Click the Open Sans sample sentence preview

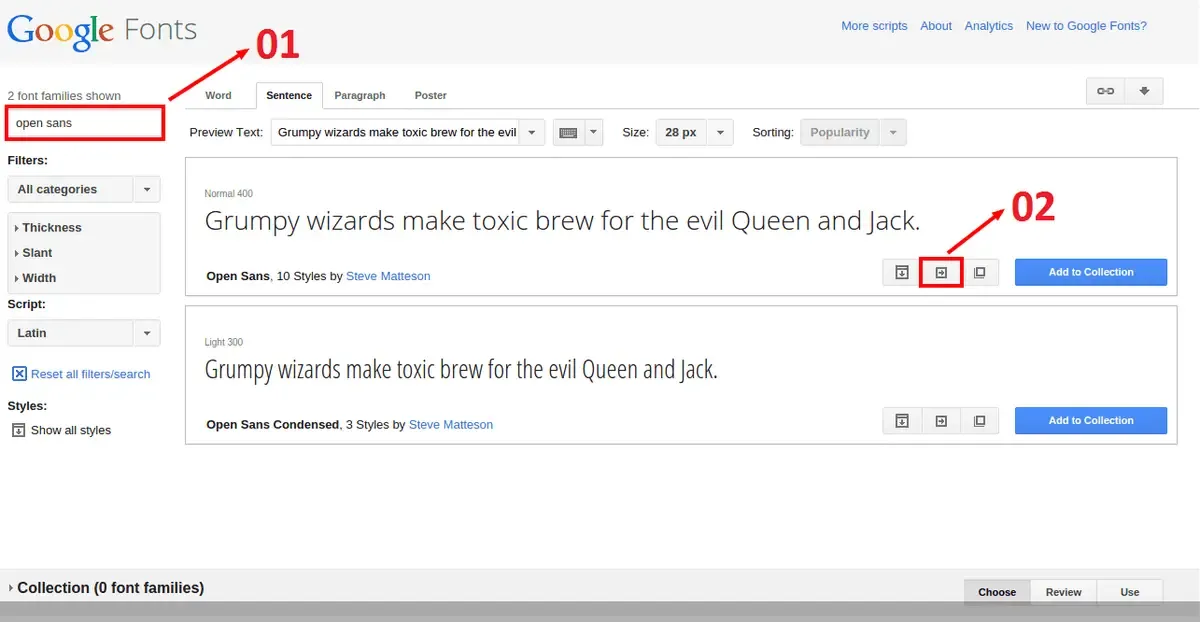coord(562,221)
